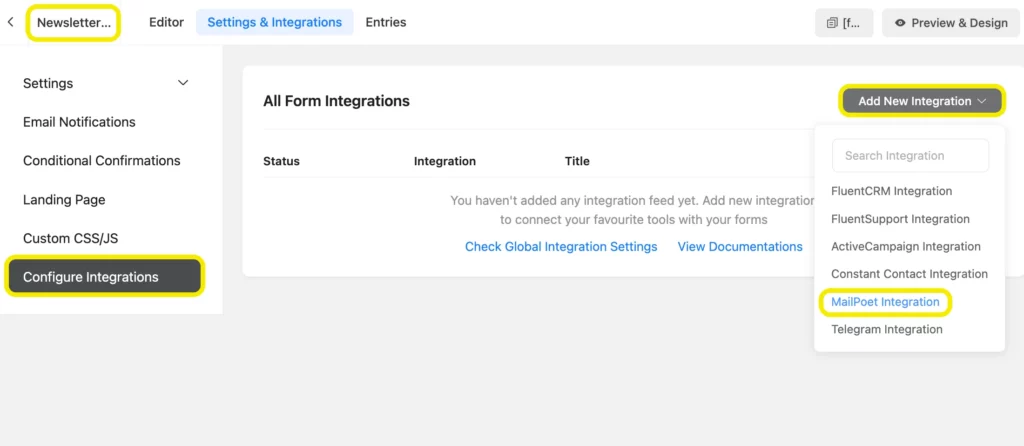Viewport: 1024px width, 446px height.
Task: Open Email Notifications settings
Action: tap(79, 122)
